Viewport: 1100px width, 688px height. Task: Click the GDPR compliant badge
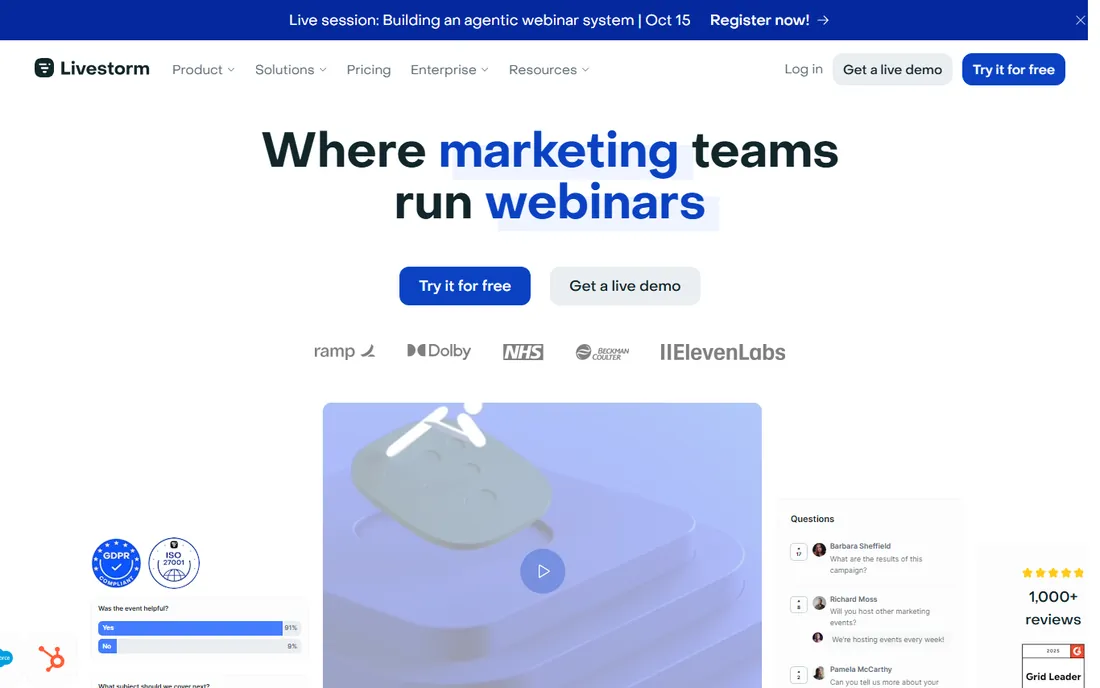coord(116,562)
